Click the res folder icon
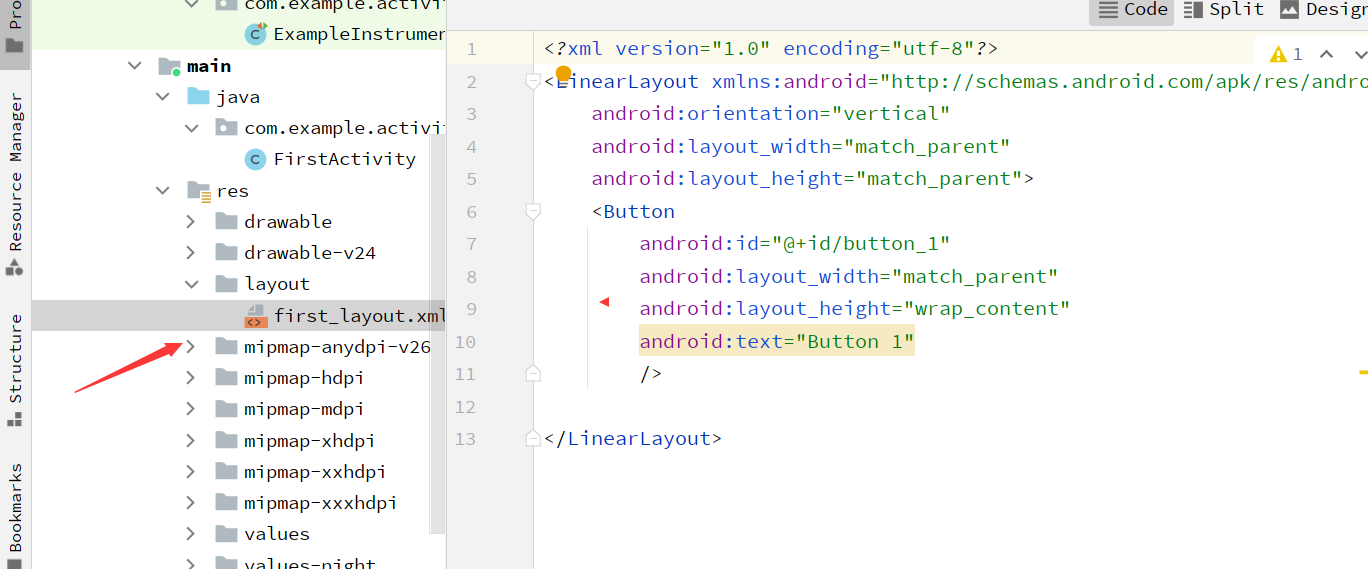Screen dimensions: 1368x569 pos(199,191)
